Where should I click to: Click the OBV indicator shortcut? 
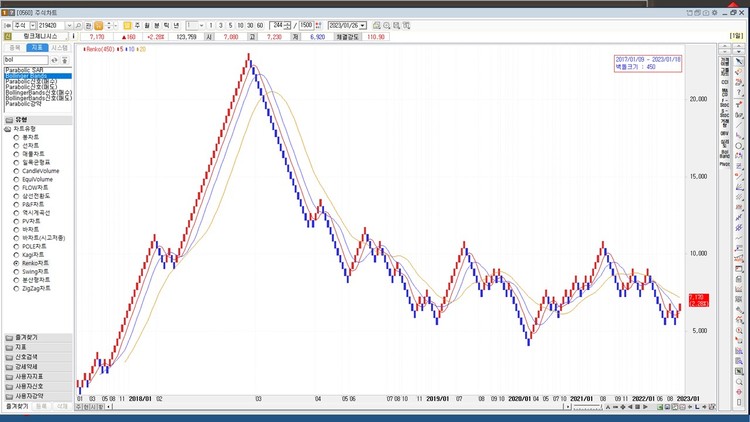[x=725, y=133]
